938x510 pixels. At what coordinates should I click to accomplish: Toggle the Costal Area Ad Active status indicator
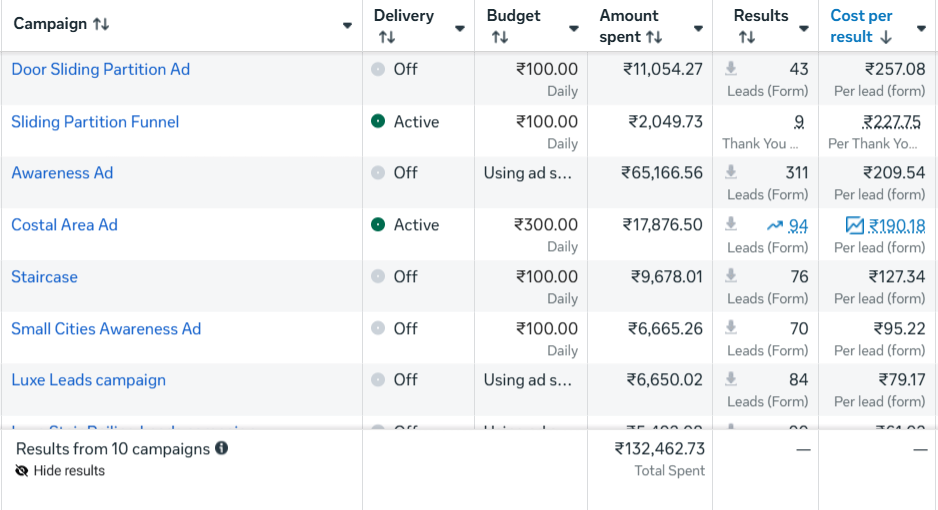pyautogui.click(x=377, y=225)
